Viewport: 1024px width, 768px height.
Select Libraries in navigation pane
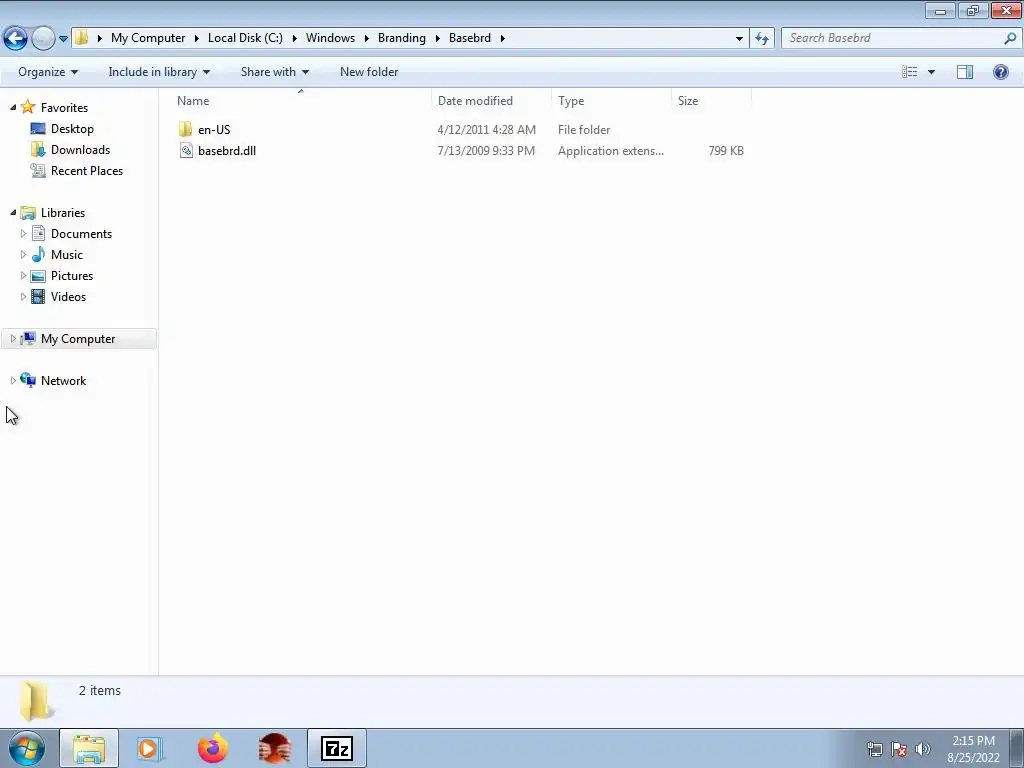point(63,212)
